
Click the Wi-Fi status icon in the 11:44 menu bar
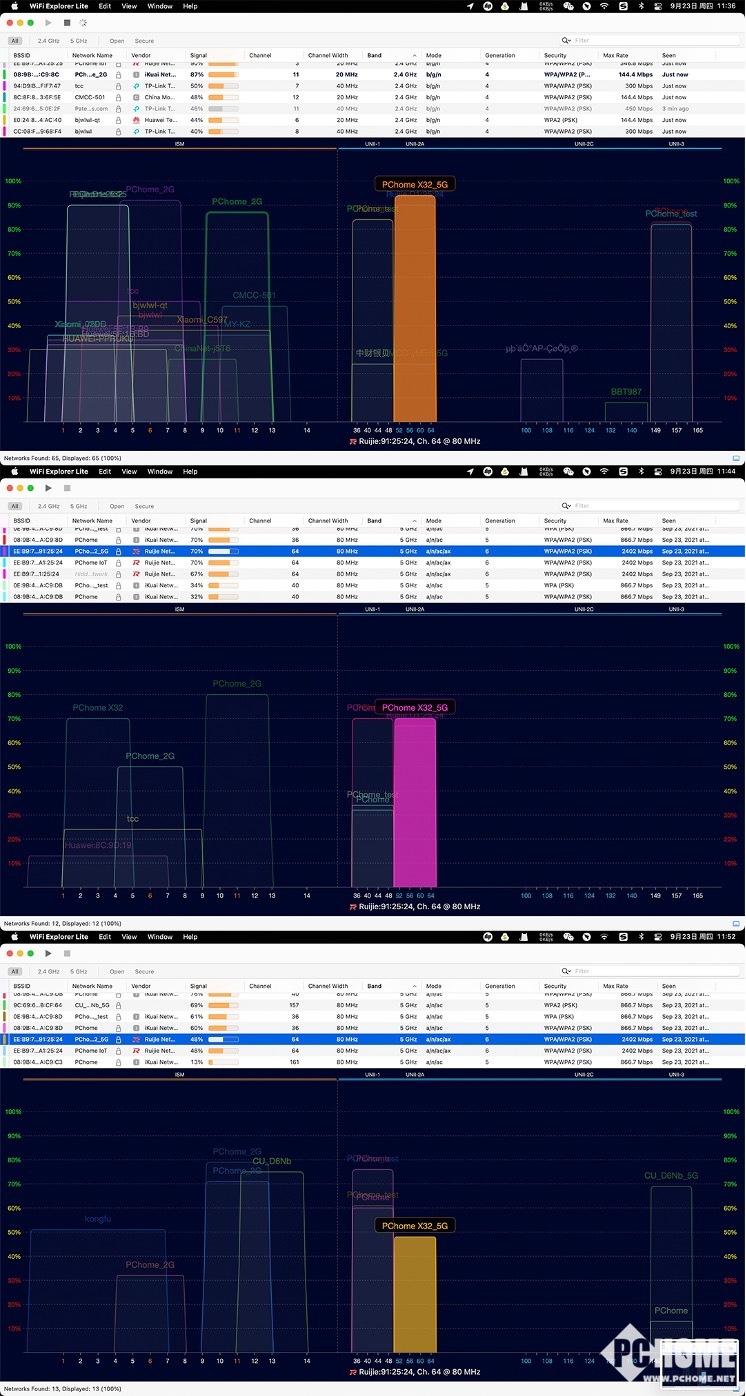click(604, 471)
